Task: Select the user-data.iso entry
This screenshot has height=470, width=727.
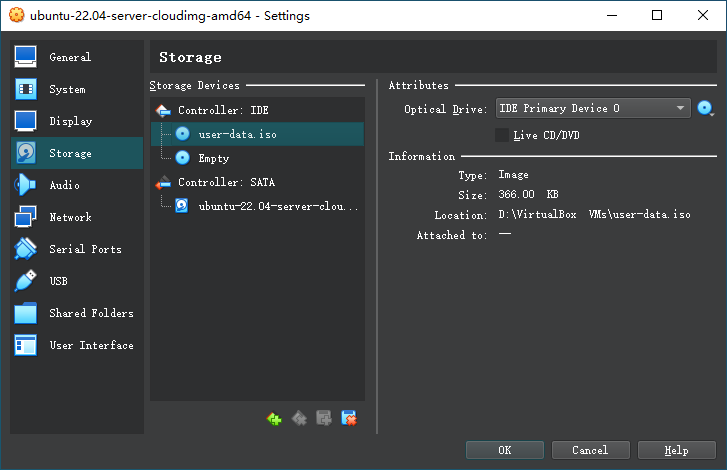Action: pos(257,134)
